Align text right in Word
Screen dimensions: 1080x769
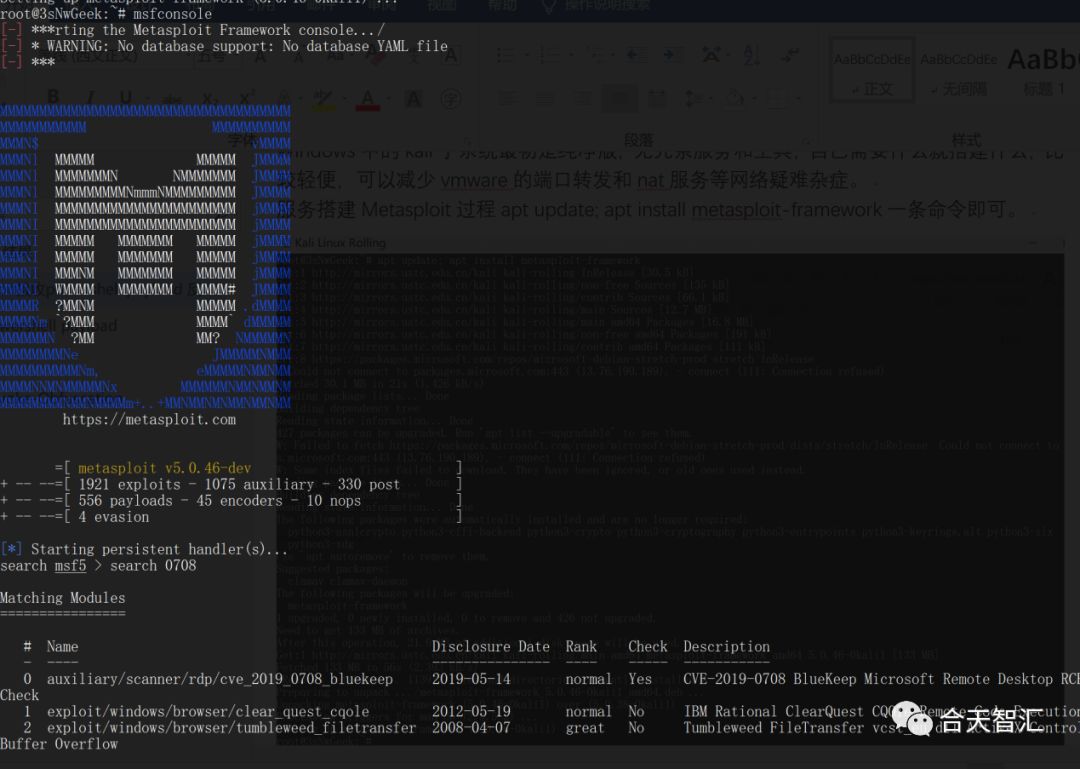click(582, 99)
